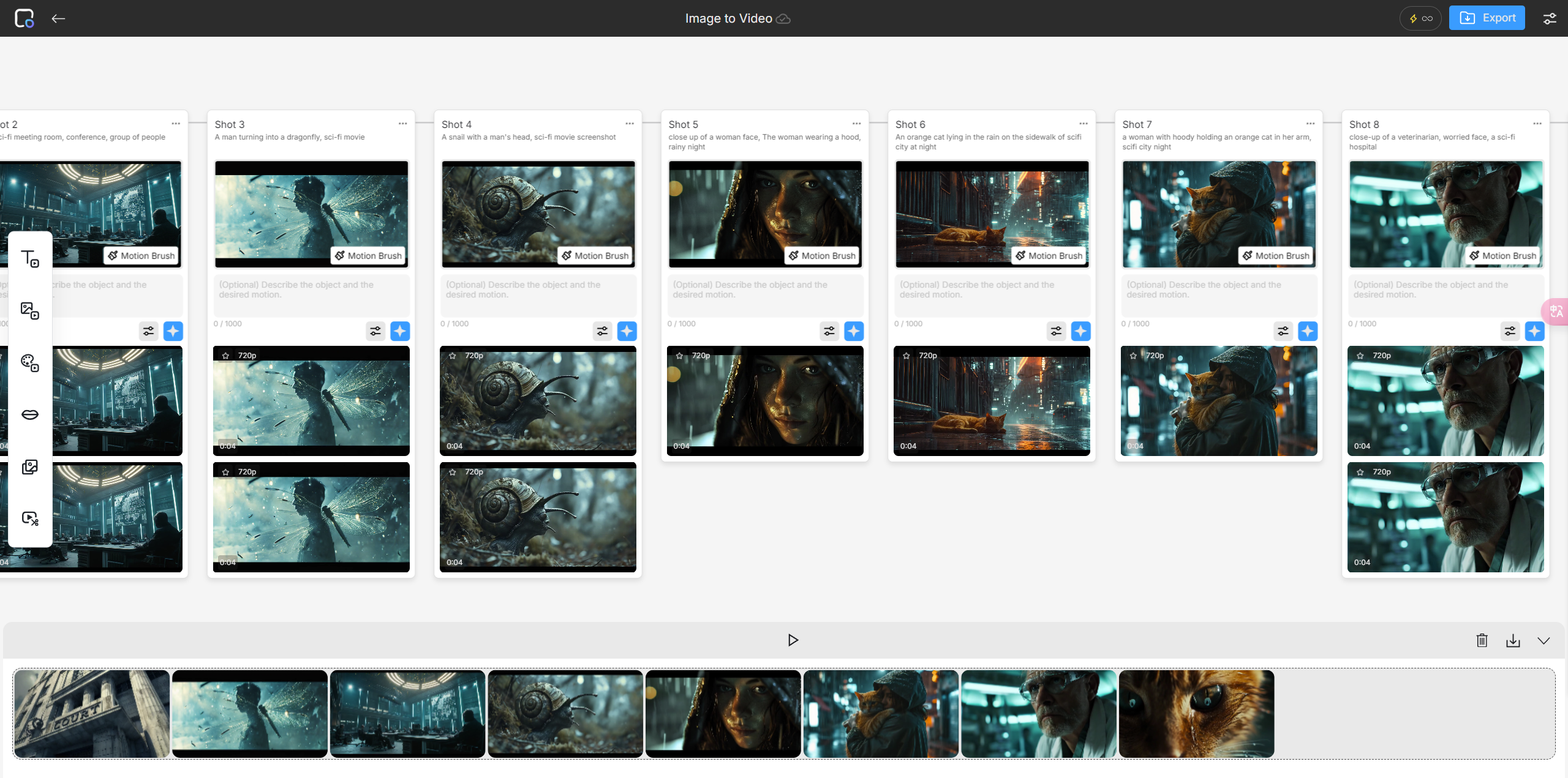Delete the timeline sequence with trash icon

click(x=1482, y=640)
